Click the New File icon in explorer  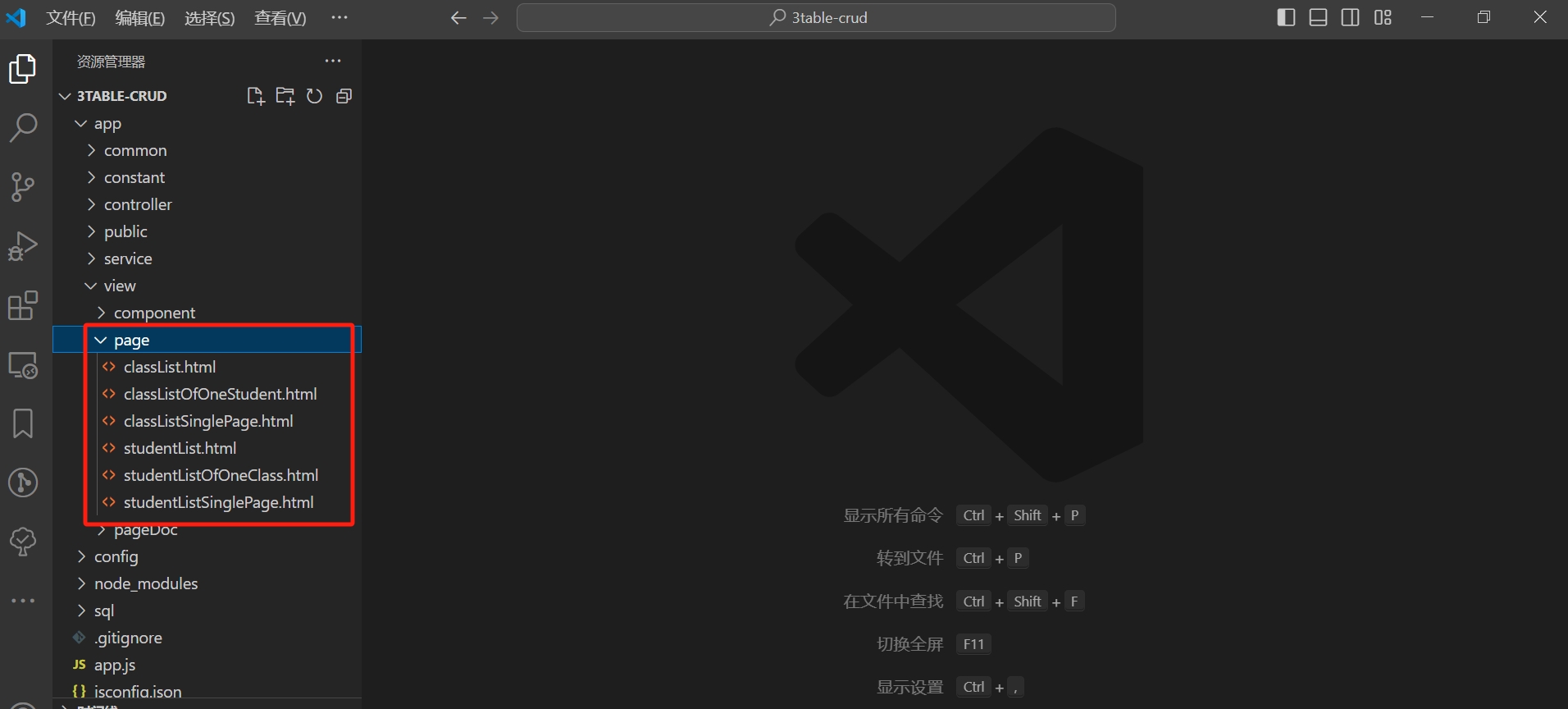point(256,96)
